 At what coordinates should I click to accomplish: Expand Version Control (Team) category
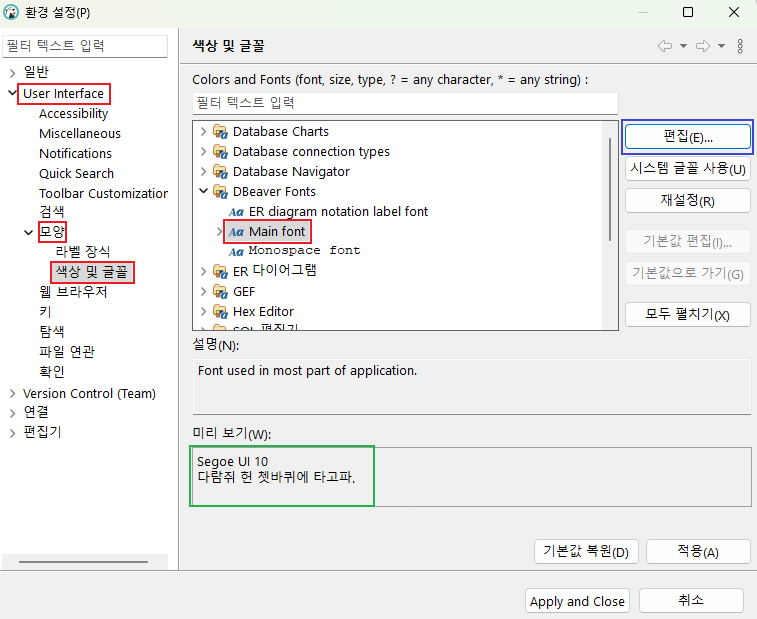point(13,394)
